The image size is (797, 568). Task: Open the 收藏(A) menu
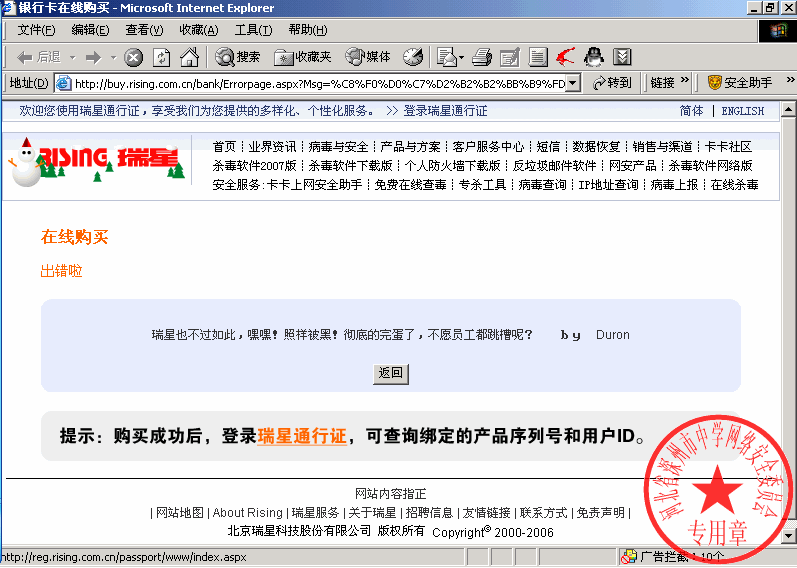click(x=199, y=30)
